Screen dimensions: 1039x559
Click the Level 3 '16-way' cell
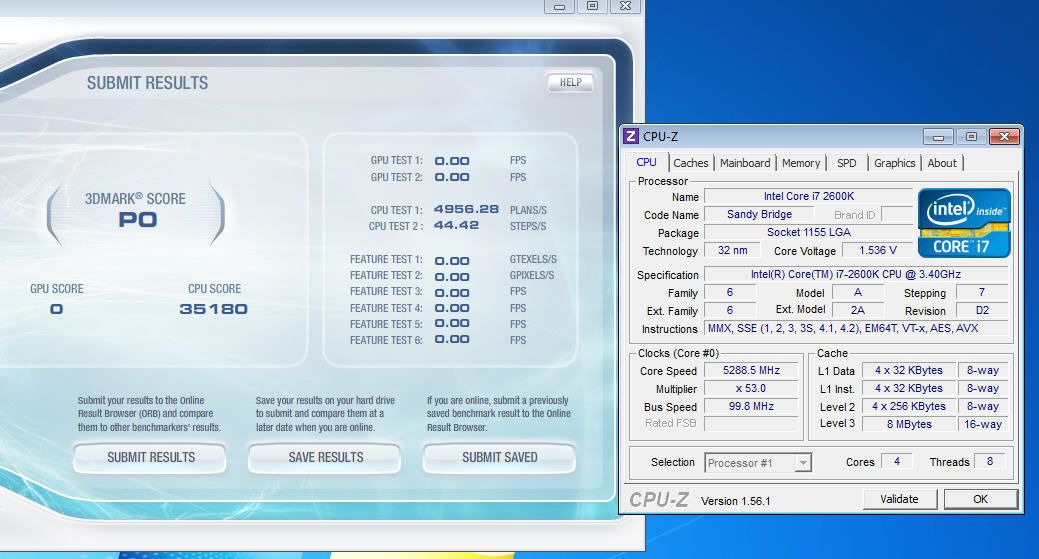pyautogui.click(x=983, y=425)
